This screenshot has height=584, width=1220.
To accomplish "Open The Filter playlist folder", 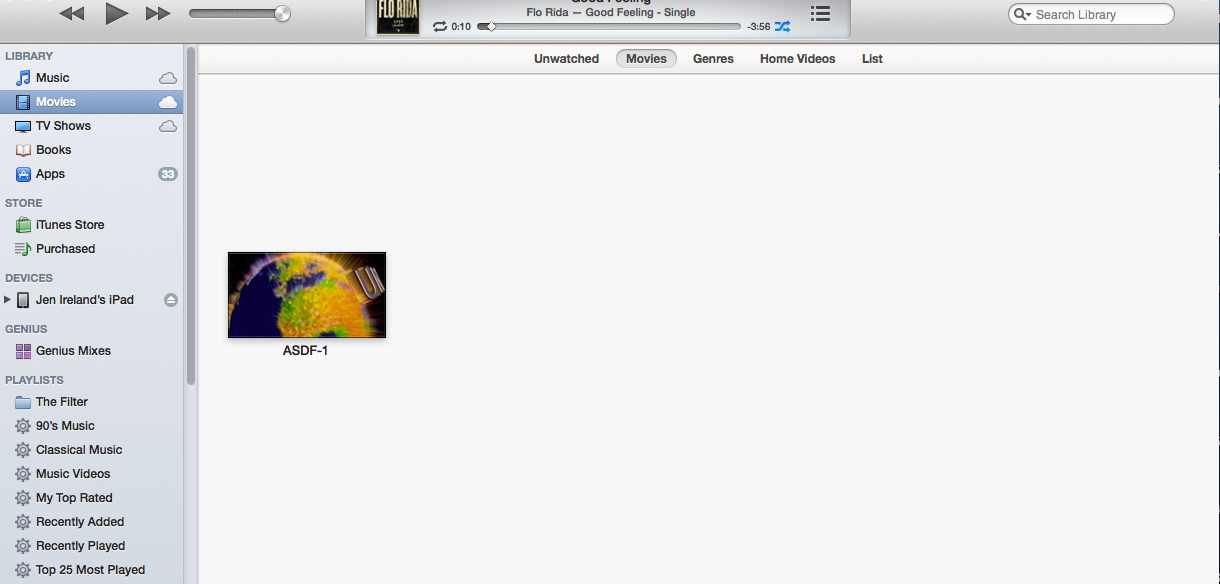I will coord(62,402).
